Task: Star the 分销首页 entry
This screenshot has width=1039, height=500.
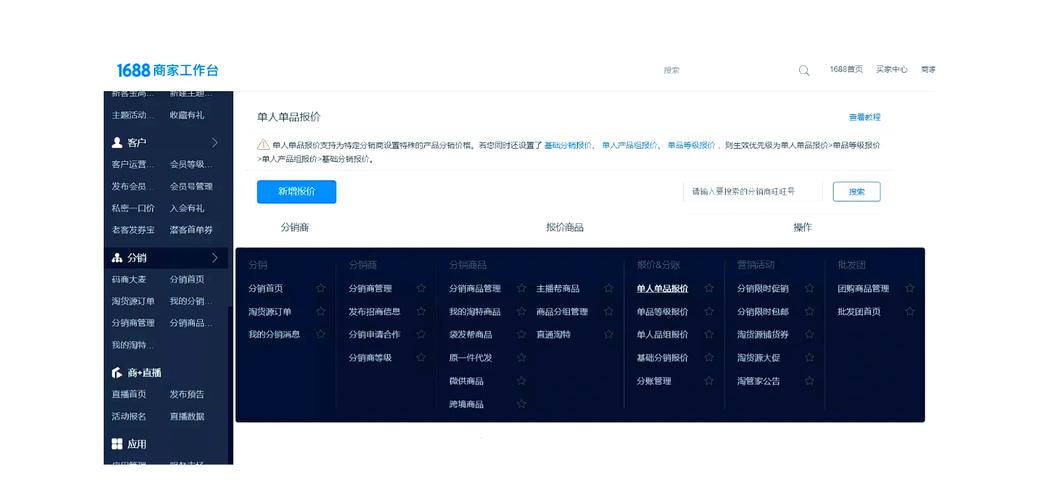Action: [321, 288]
